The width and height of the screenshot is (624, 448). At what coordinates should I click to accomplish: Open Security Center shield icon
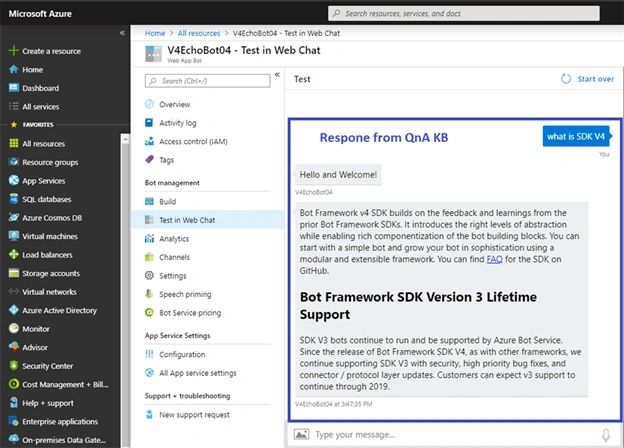pyautogui.click(x=14, y=365)
